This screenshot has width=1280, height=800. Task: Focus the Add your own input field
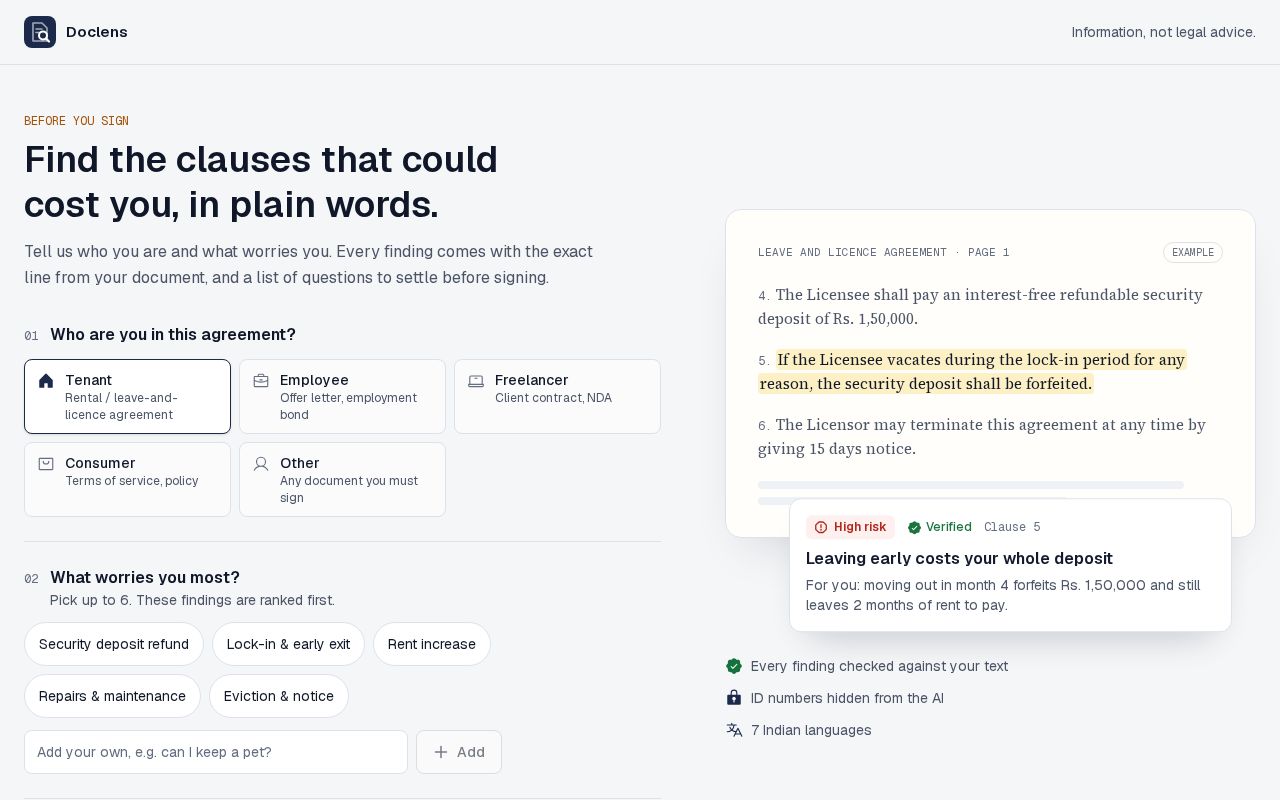tap(216, 752)
